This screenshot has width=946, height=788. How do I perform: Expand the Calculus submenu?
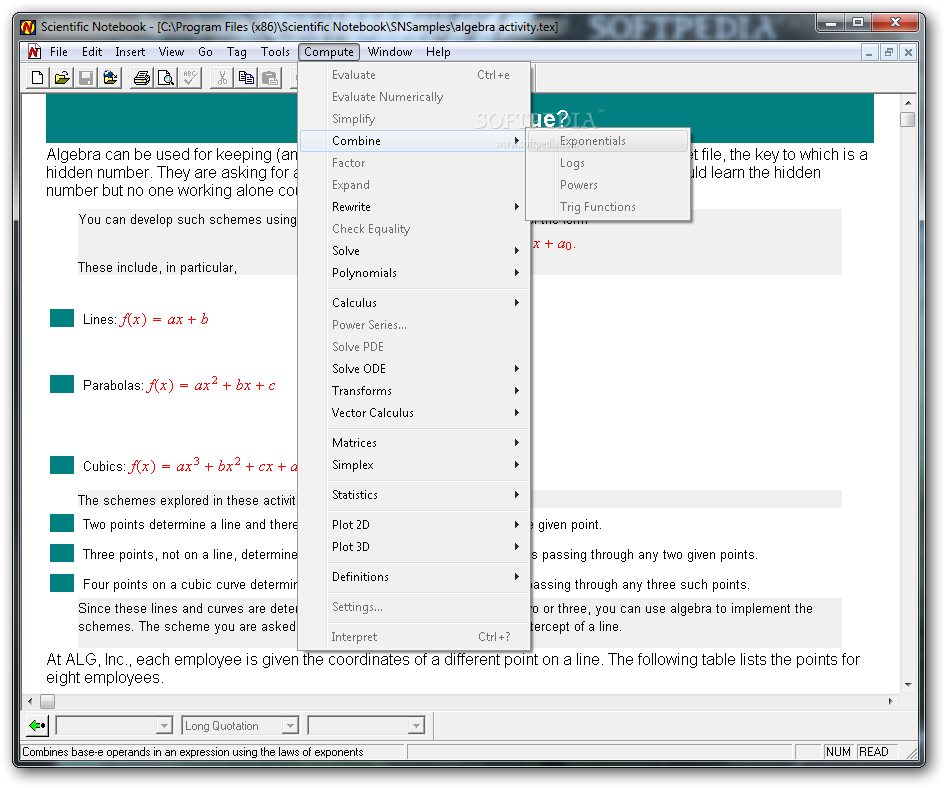coord(415,303)
